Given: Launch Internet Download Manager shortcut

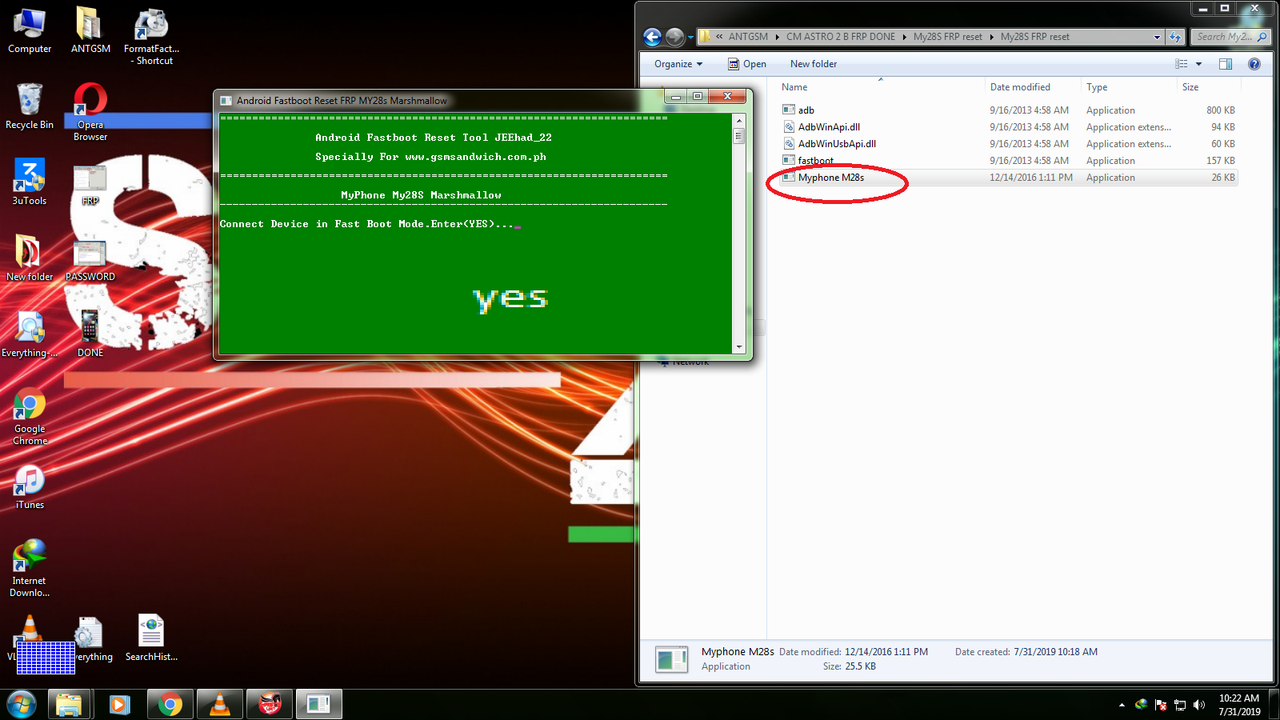Looking at the screenshot, I should point(30,568).
